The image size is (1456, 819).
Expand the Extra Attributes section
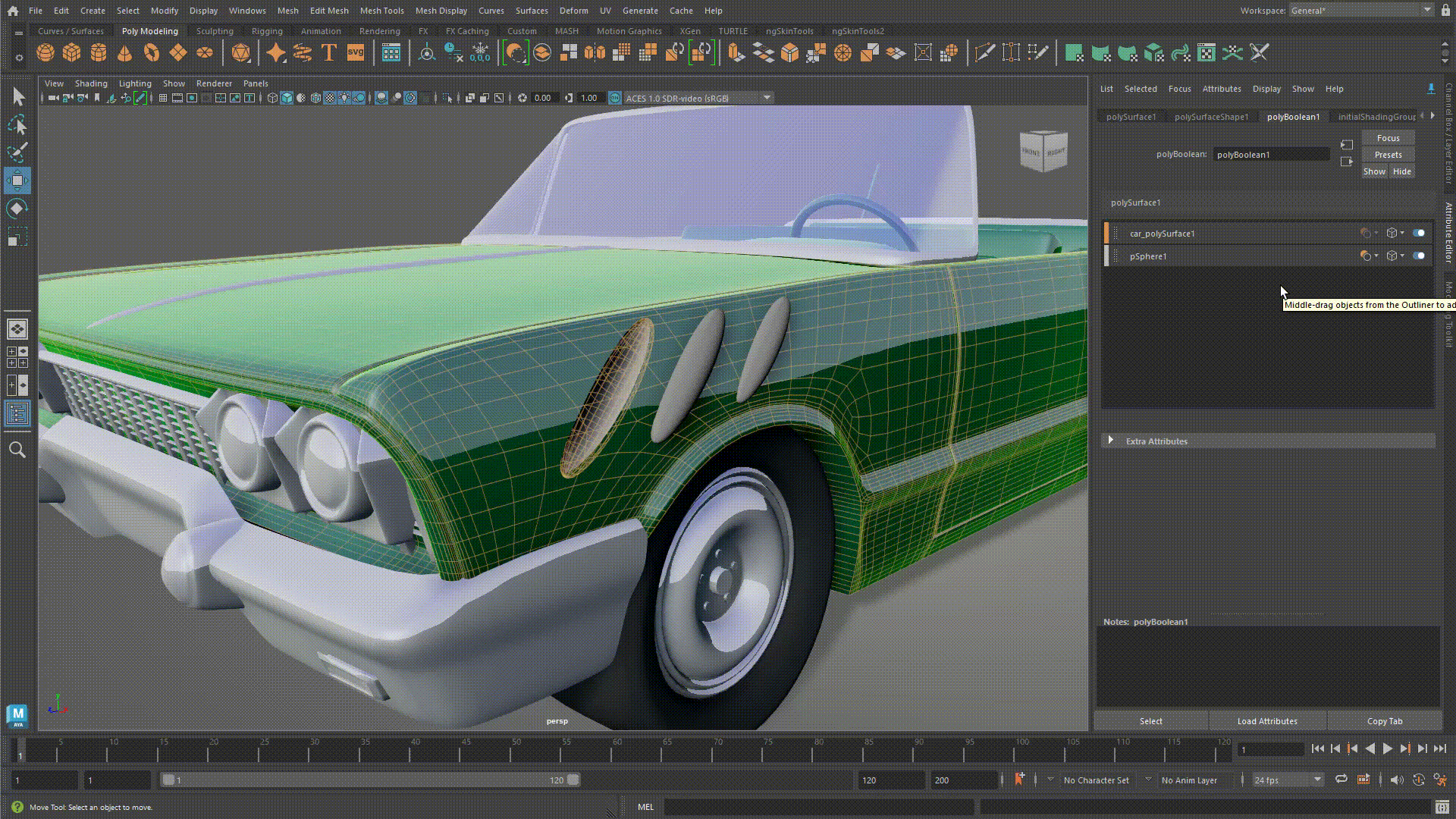coord(1111,441)
